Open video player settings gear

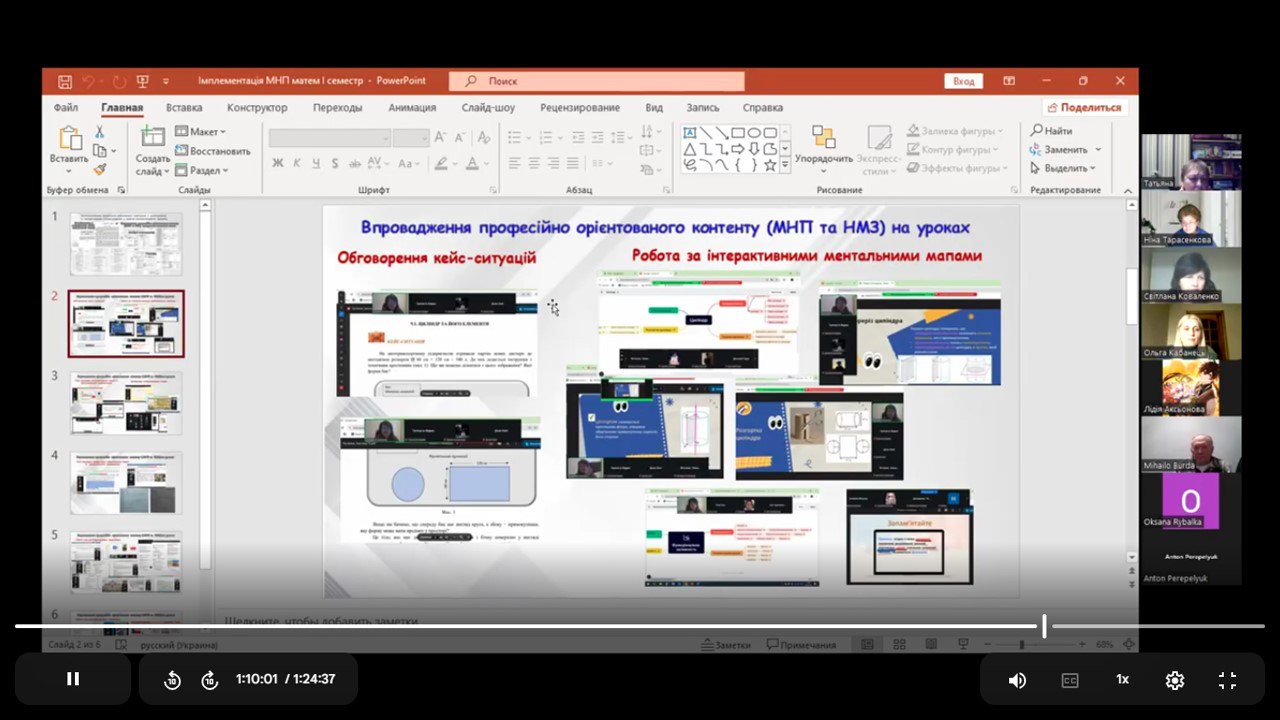point(1174,680)
